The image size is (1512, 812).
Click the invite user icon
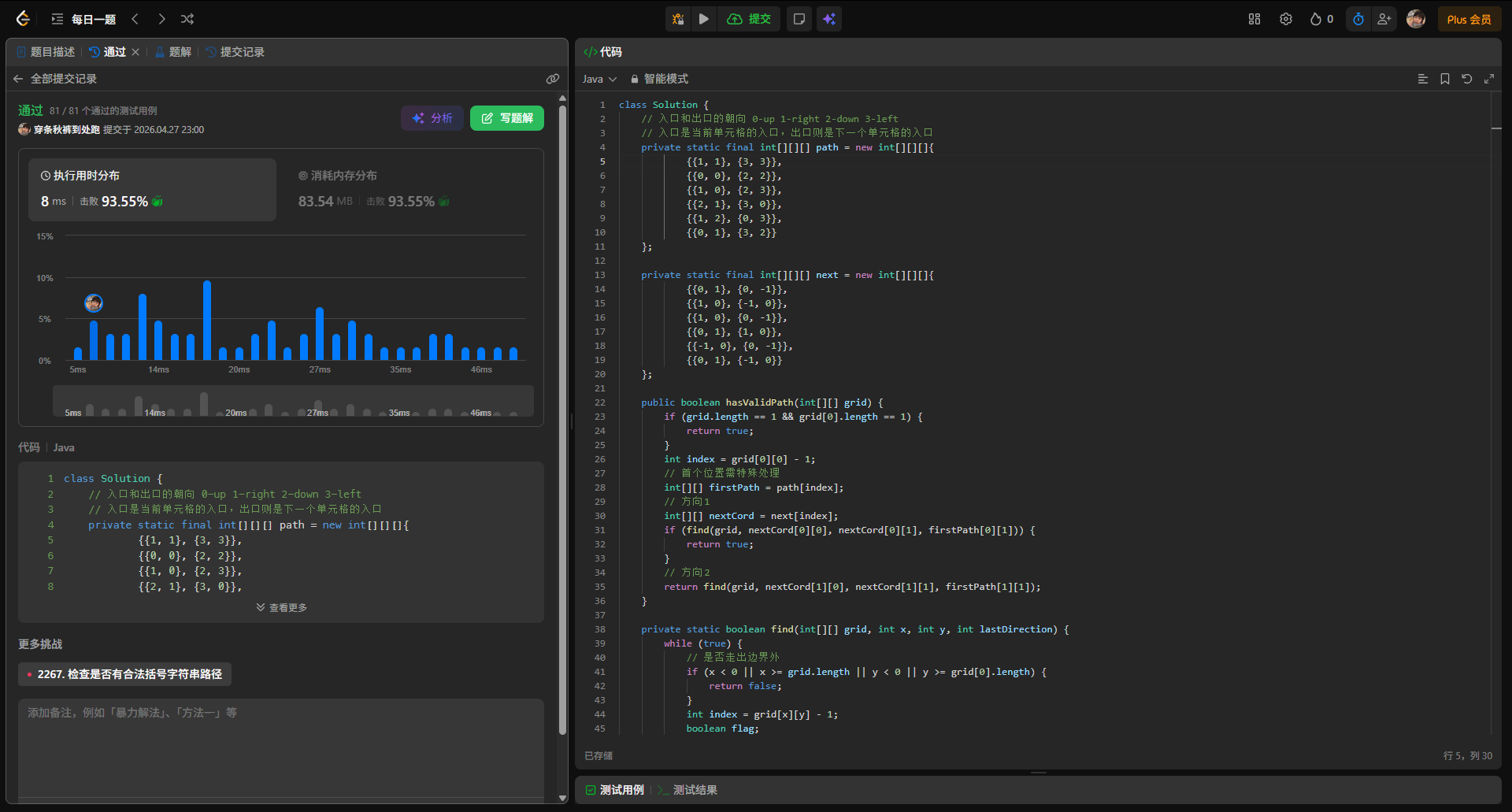(x=1384, y=19)
